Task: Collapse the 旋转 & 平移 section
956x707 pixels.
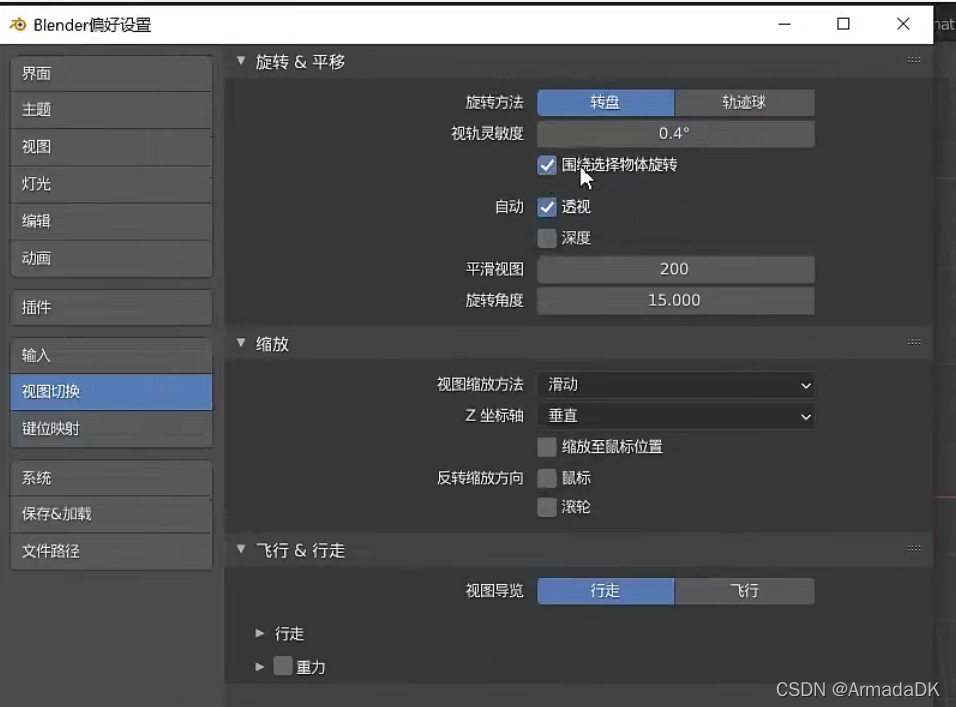Action: click(241, 61)
